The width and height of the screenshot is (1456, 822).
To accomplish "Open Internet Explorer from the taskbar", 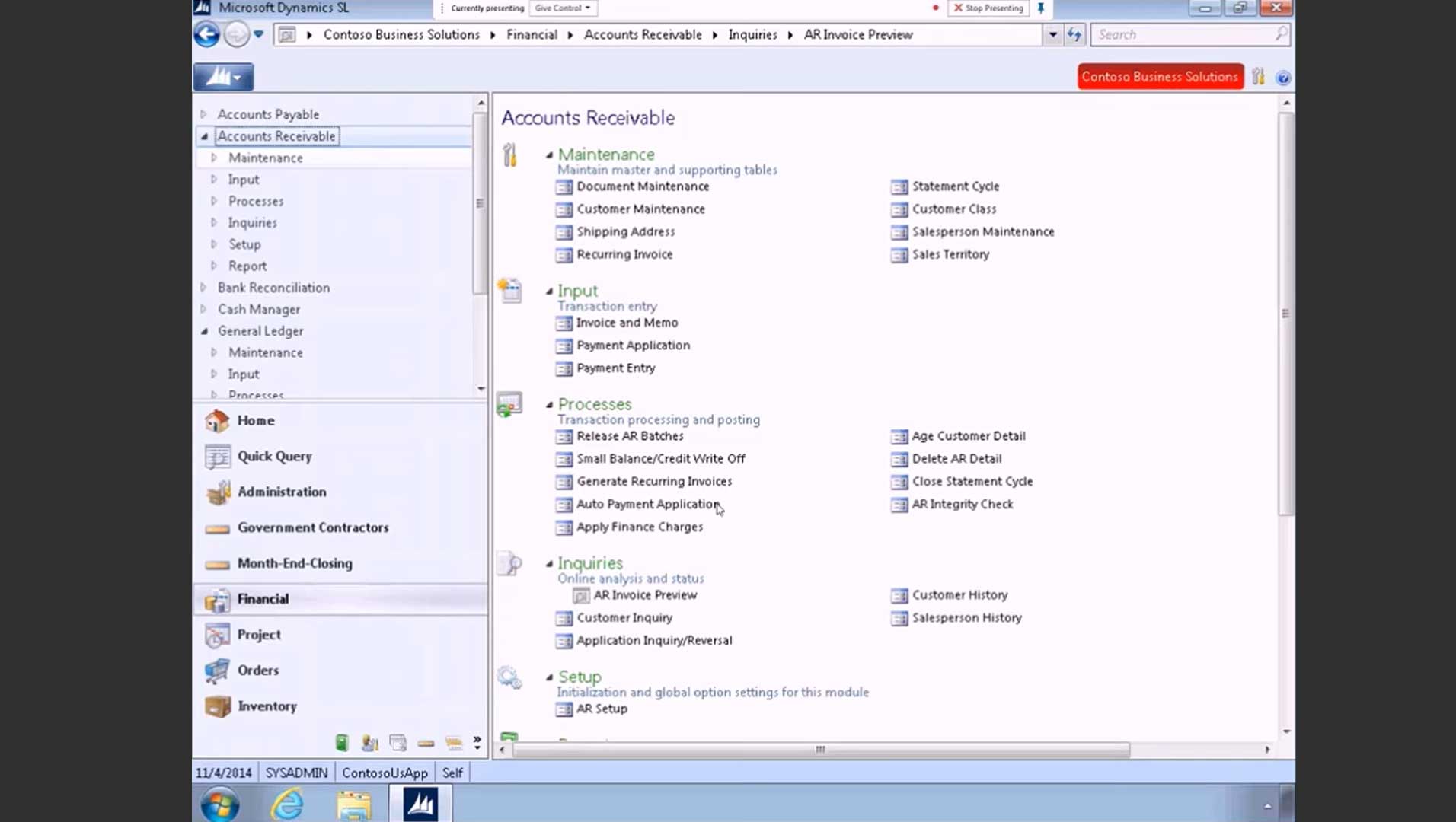I will 287,804.
